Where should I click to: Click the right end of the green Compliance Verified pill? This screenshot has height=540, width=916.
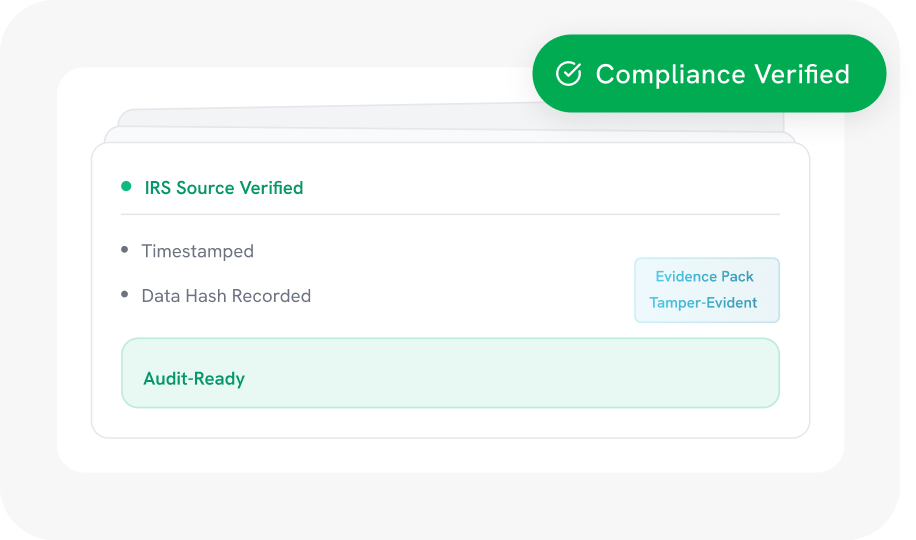(868, 74)
